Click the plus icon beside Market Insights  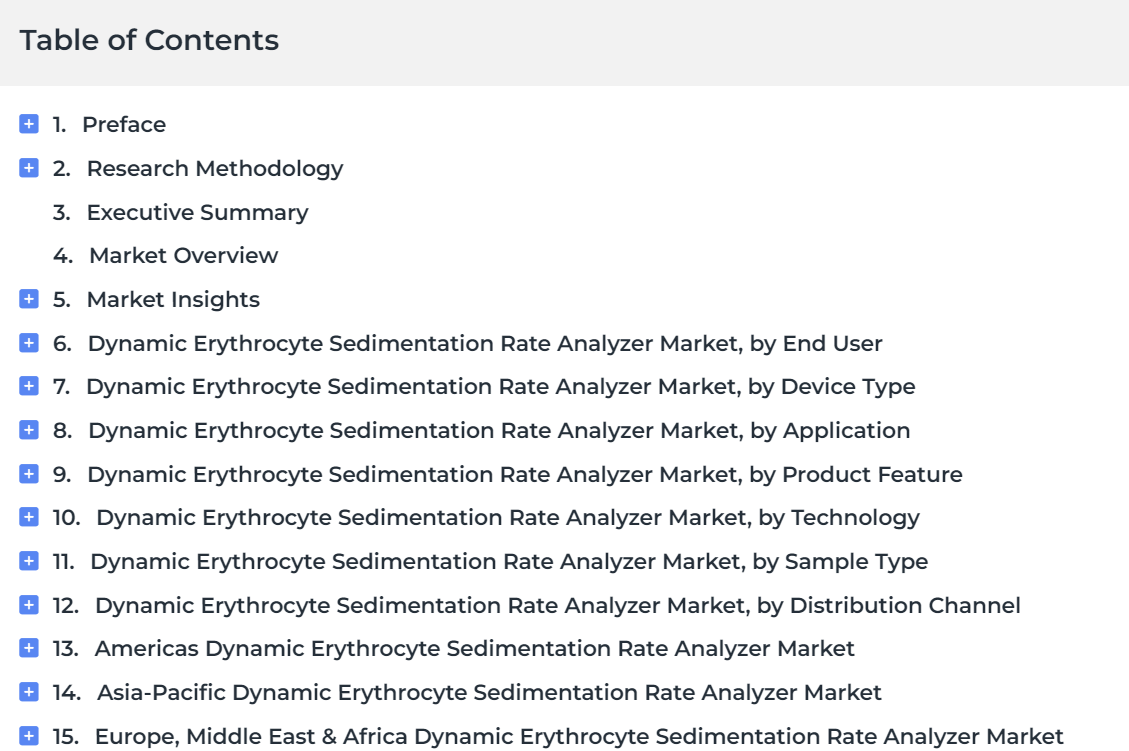click(x=29, y=299)
